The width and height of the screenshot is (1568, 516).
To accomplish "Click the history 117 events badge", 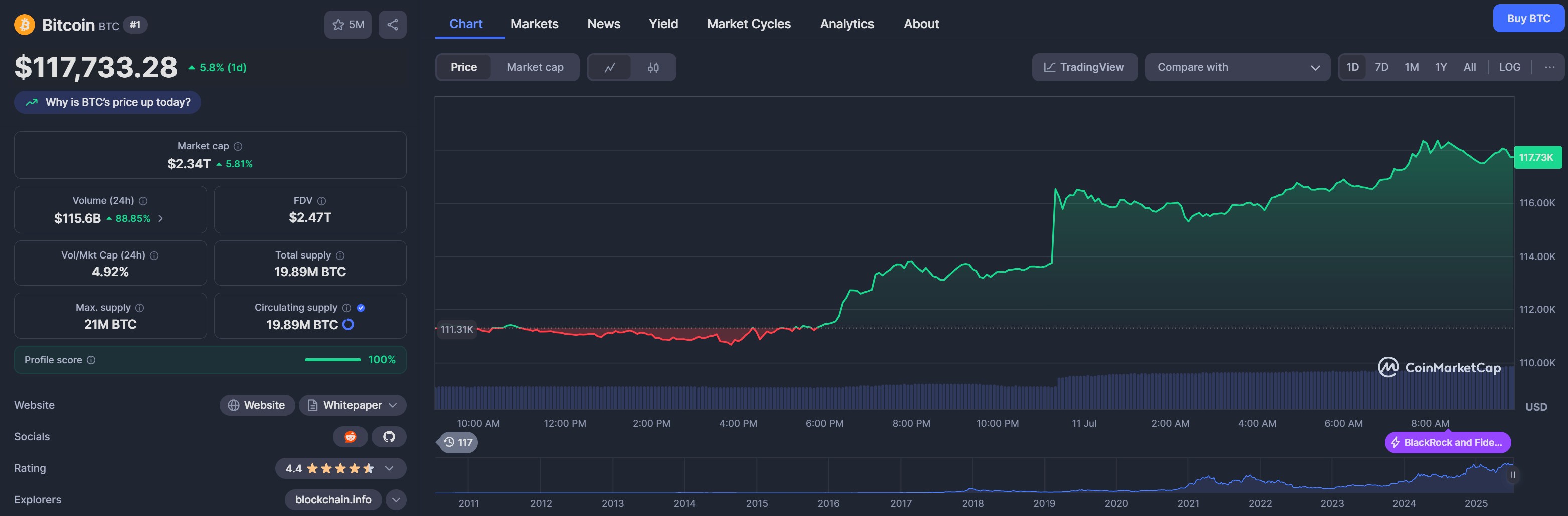I will coord(458,442).
